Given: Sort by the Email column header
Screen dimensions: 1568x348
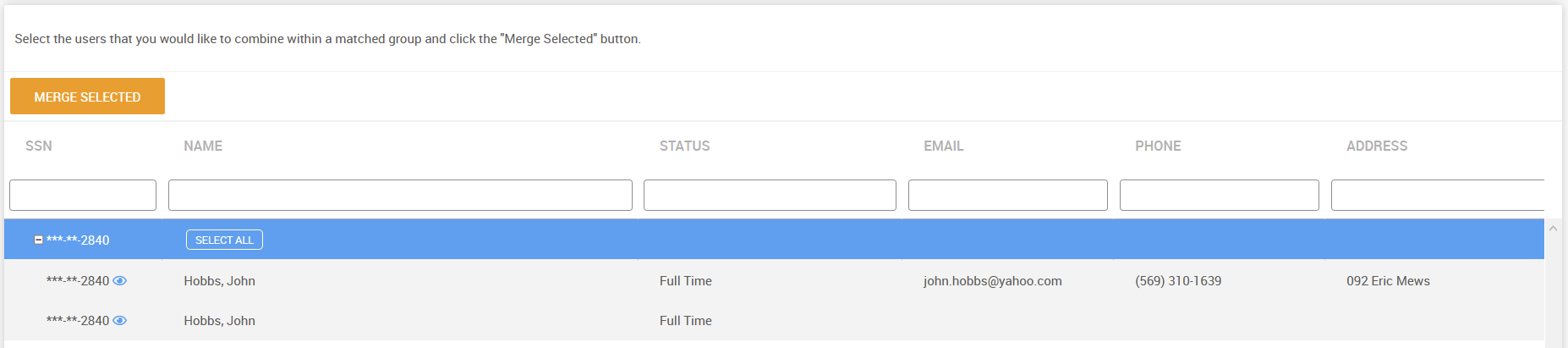Looking at the screenshot, I should pos(944,146).
